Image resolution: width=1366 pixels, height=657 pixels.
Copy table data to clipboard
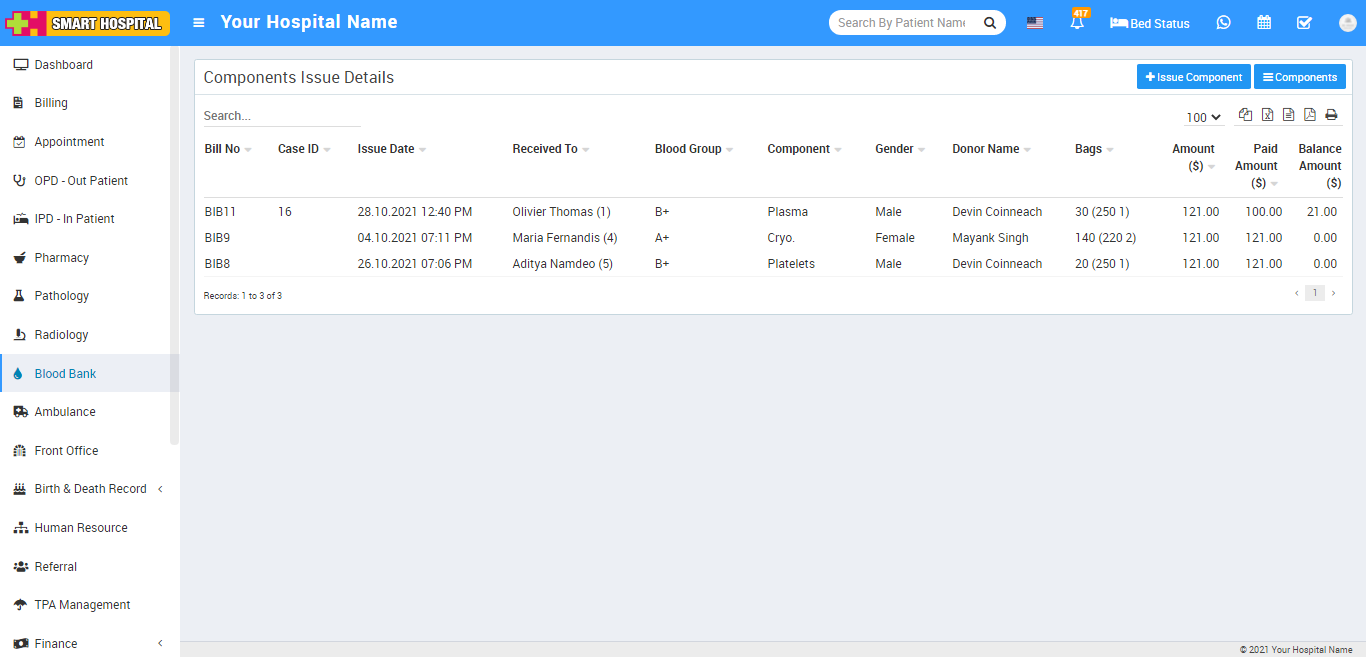coord(1245,115)
